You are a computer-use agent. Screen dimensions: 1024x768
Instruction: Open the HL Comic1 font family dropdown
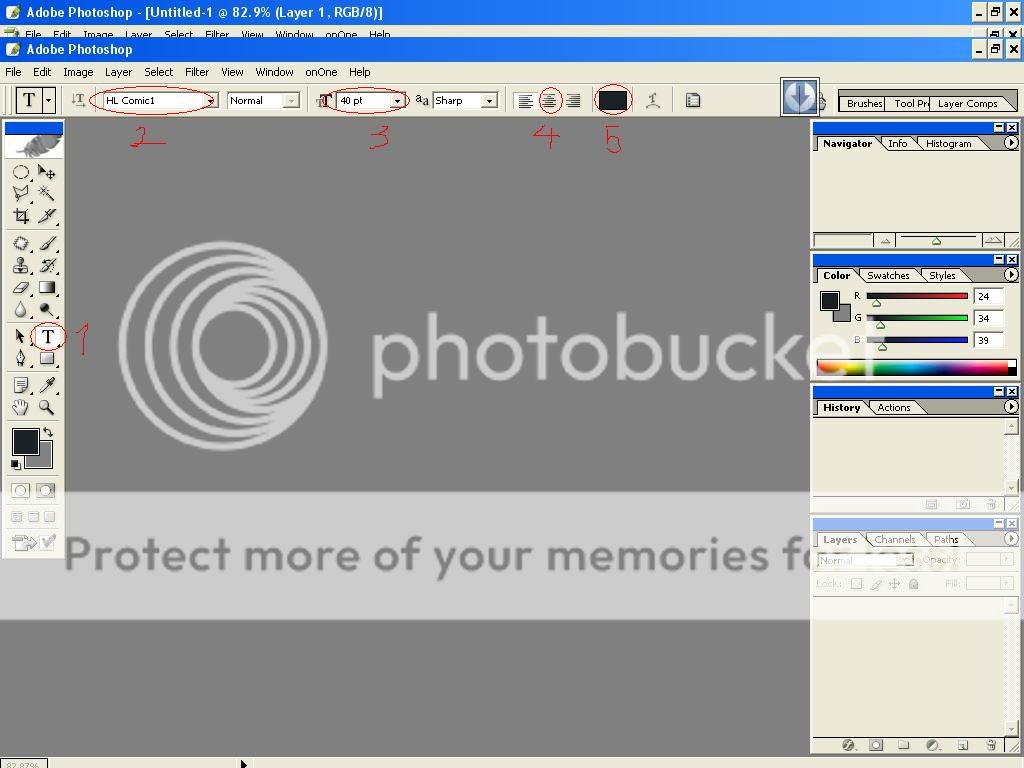click(x=210, y=101)
